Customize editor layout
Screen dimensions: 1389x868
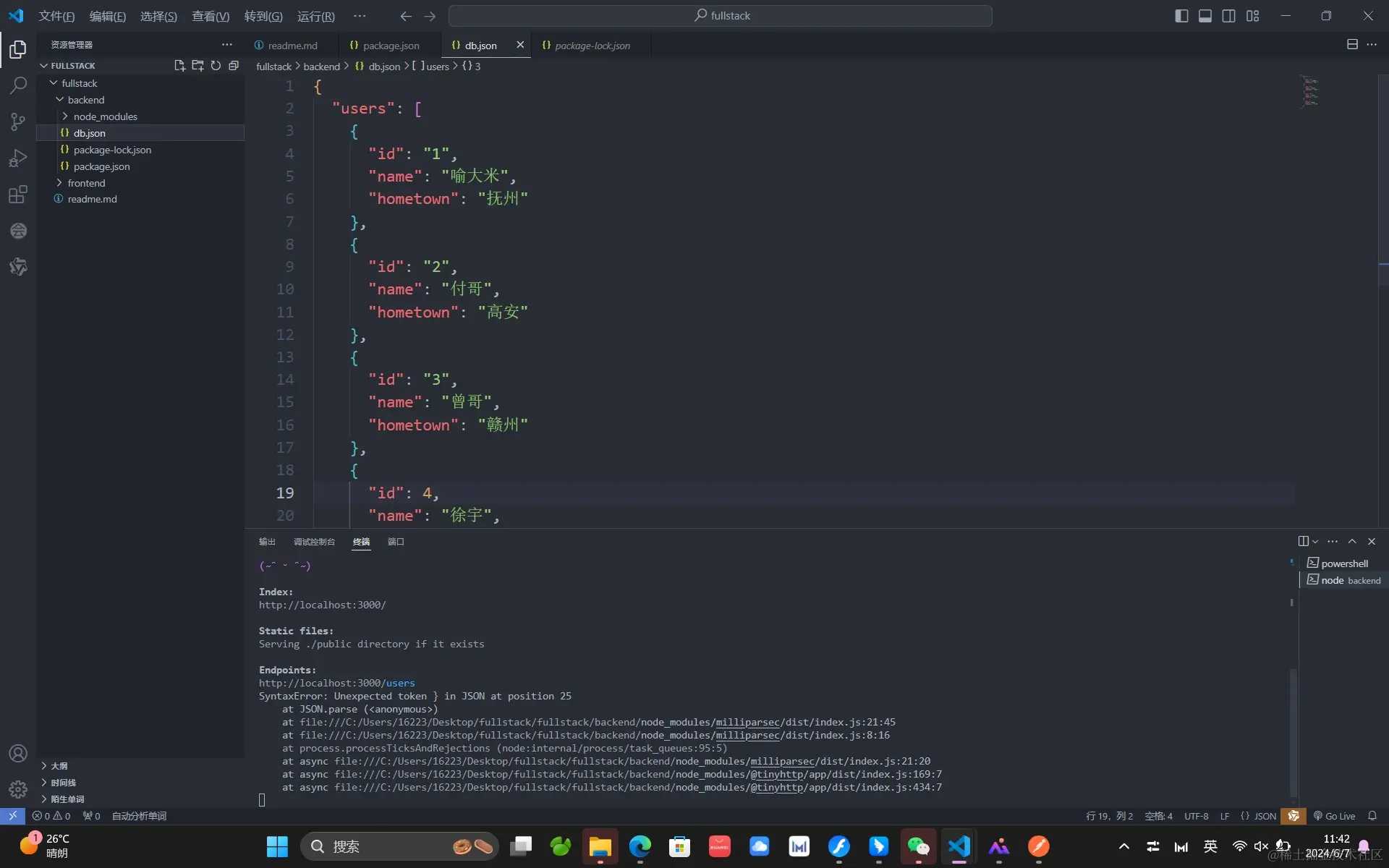tap(1253, 16)
